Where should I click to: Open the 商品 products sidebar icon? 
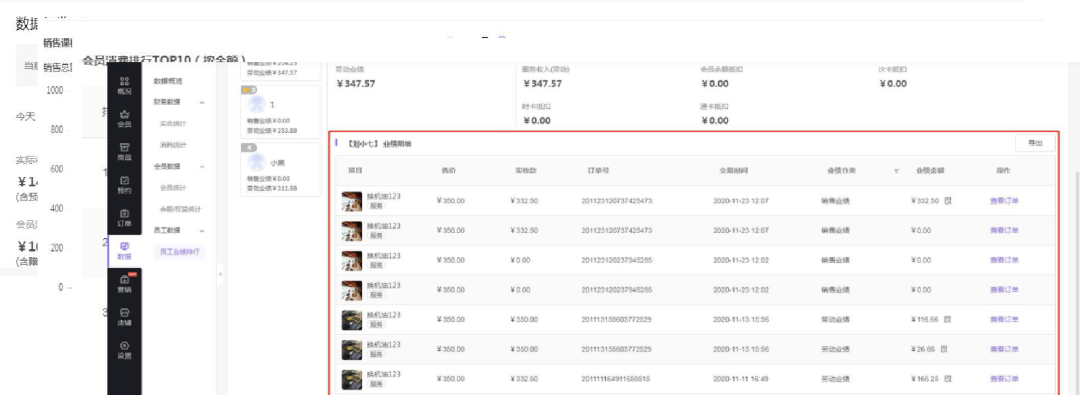[x=125, y=152]
